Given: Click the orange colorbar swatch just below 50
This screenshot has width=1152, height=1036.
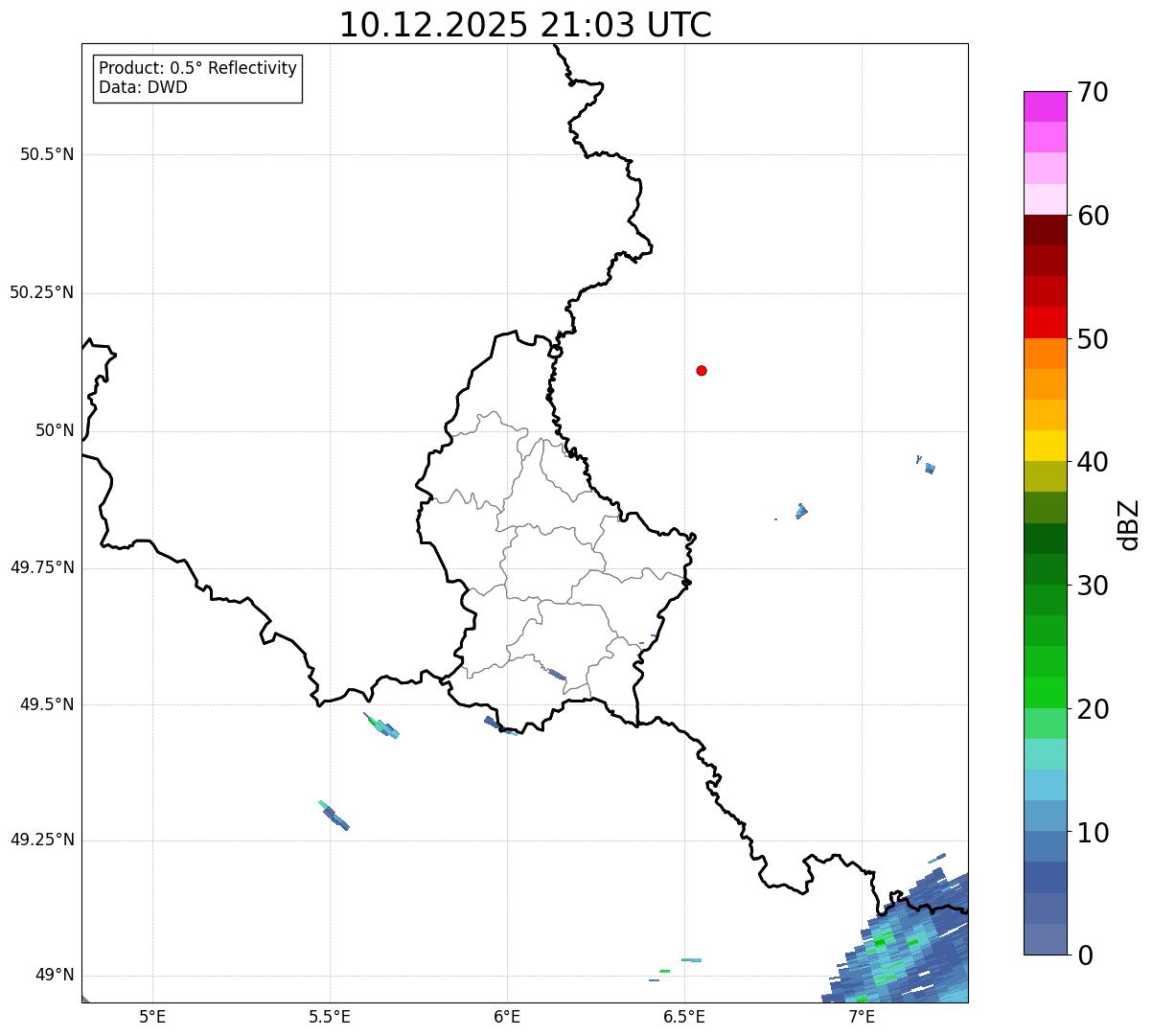Looking at the screenshot, I should tap(1045, 354).
